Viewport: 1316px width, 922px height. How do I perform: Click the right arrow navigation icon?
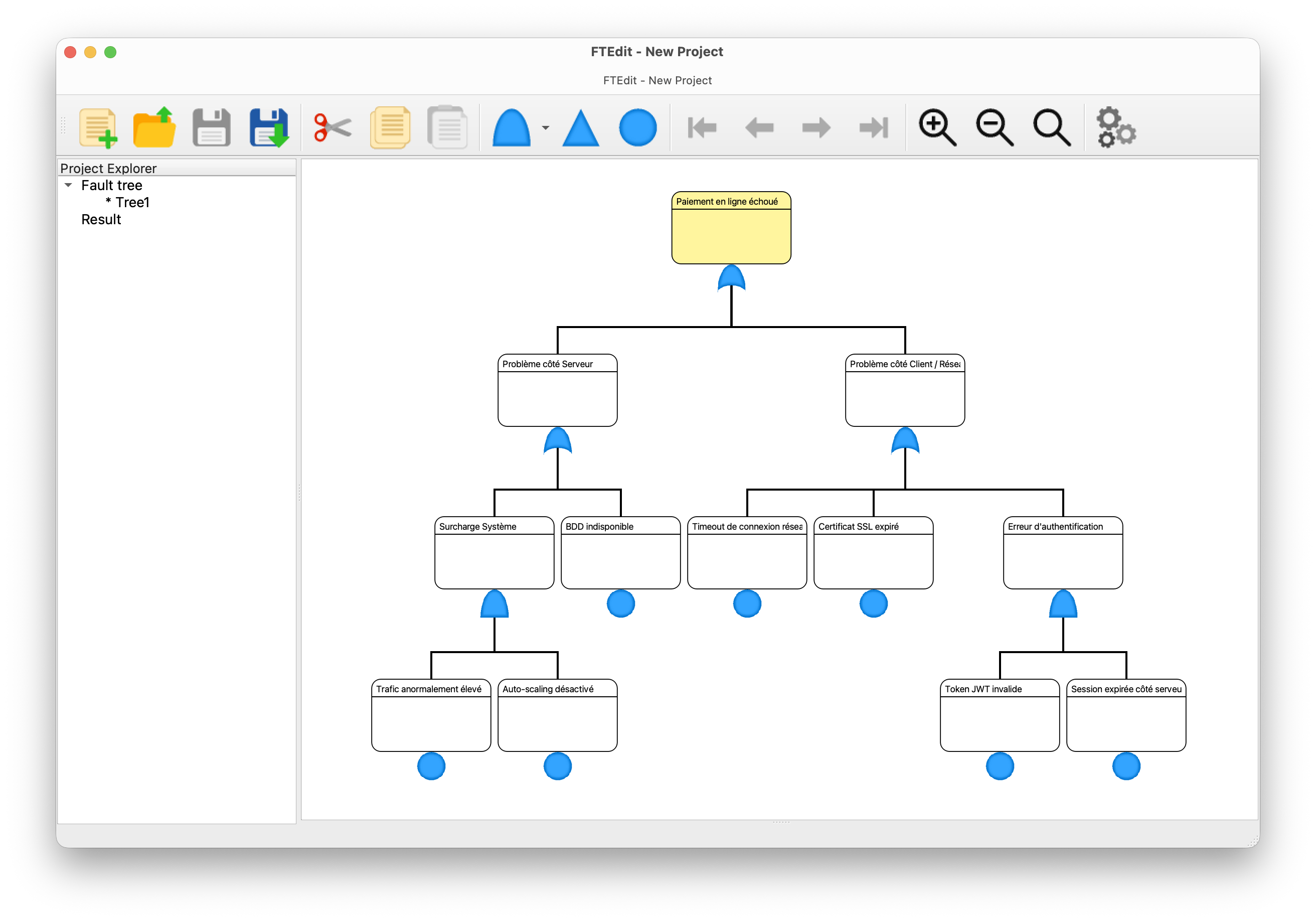point(816,127)
